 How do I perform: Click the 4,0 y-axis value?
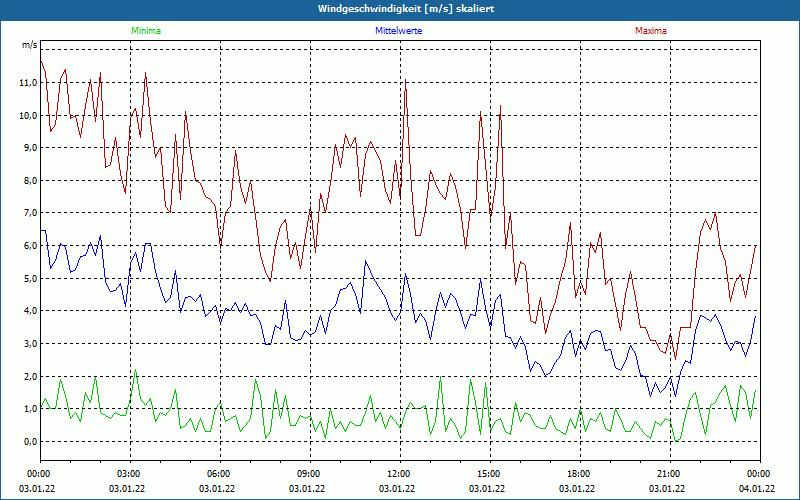pos(30,311)
